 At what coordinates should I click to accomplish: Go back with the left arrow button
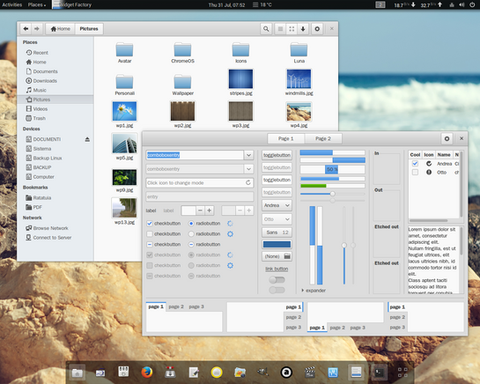pos(26,29)
